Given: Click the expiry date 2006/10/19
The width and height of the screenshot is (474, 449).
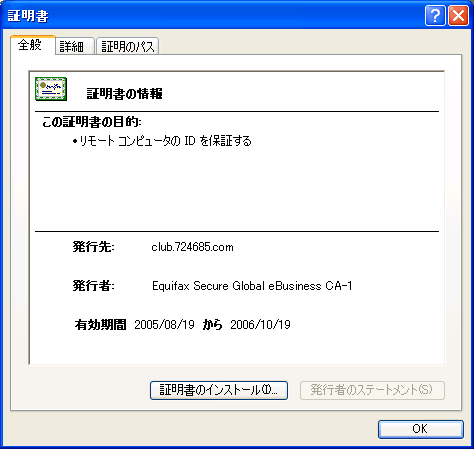Looking at the screenshot, I should tap(260, 324).
